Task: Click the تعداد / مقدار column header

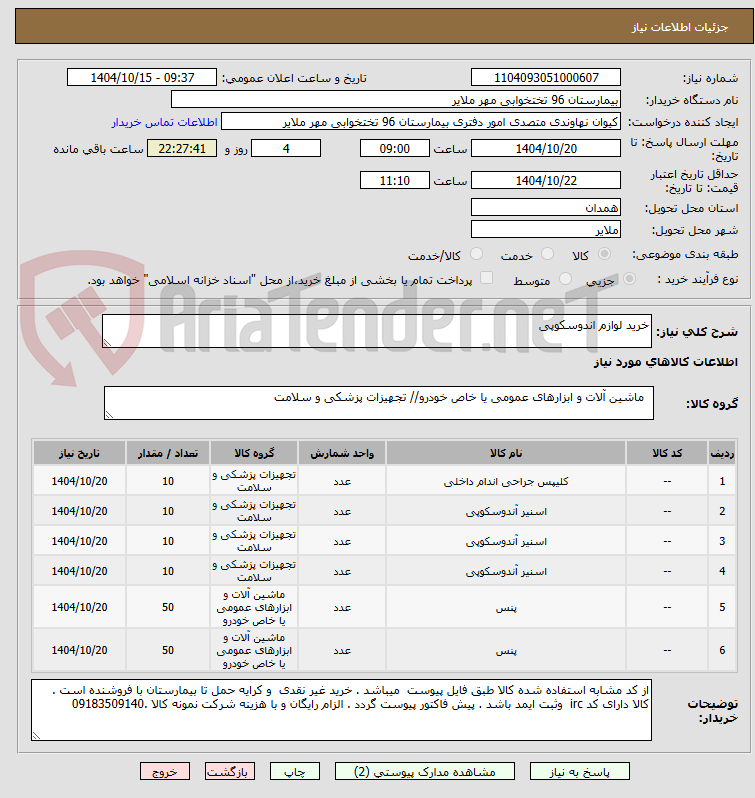Action: [x=168, y=453]
